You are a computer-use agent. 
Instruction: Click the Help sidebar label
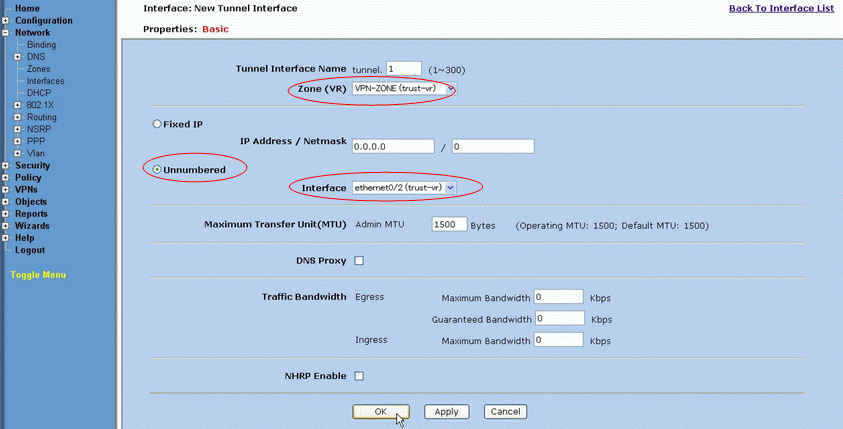click(x=25, y=238)
